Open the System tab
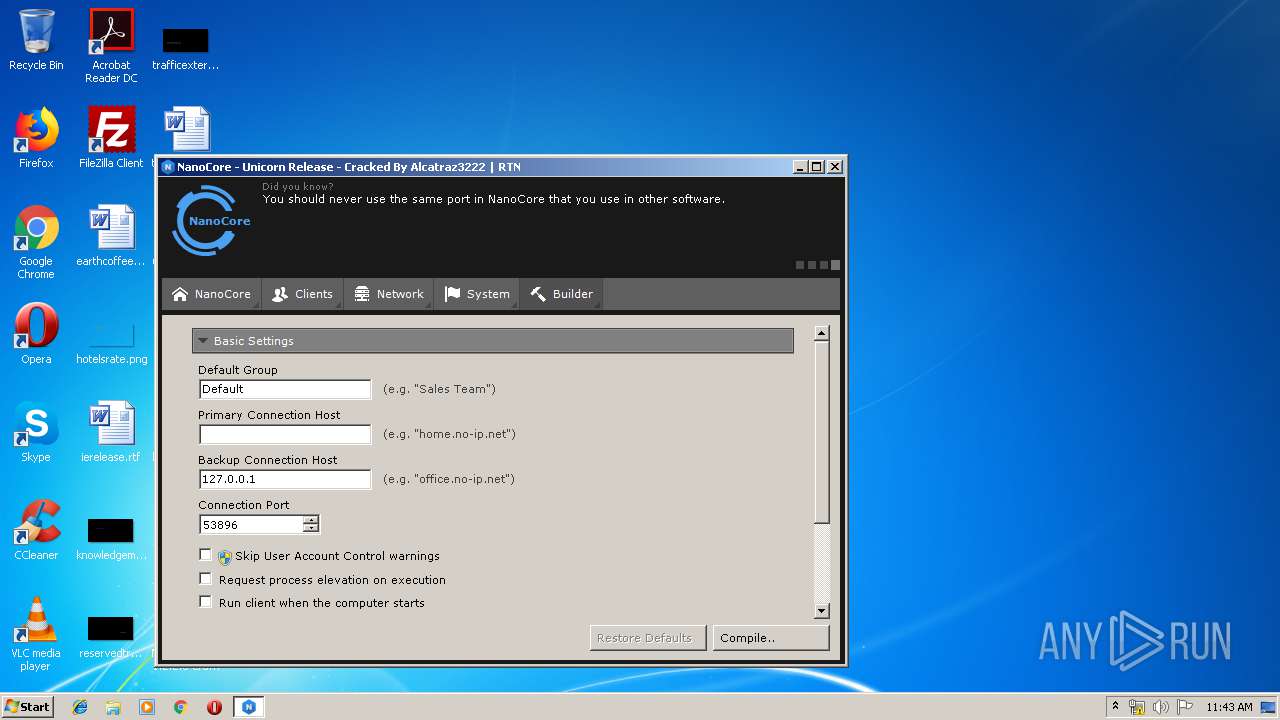This screenshot has height=720, width=1280. pos(477,294)
